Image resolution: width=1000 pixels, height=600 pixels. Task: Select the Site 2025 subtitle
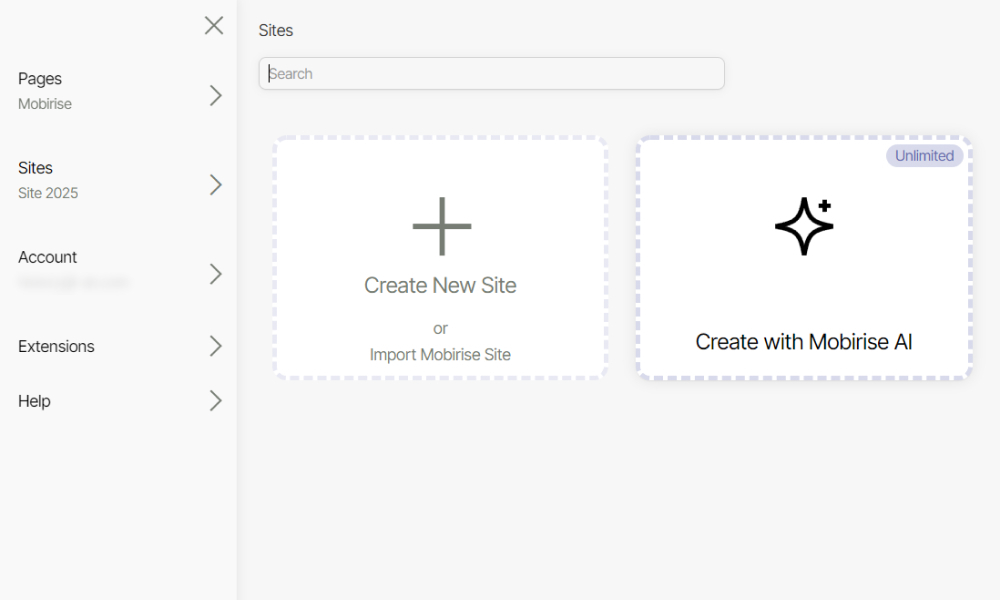[48, 193]
